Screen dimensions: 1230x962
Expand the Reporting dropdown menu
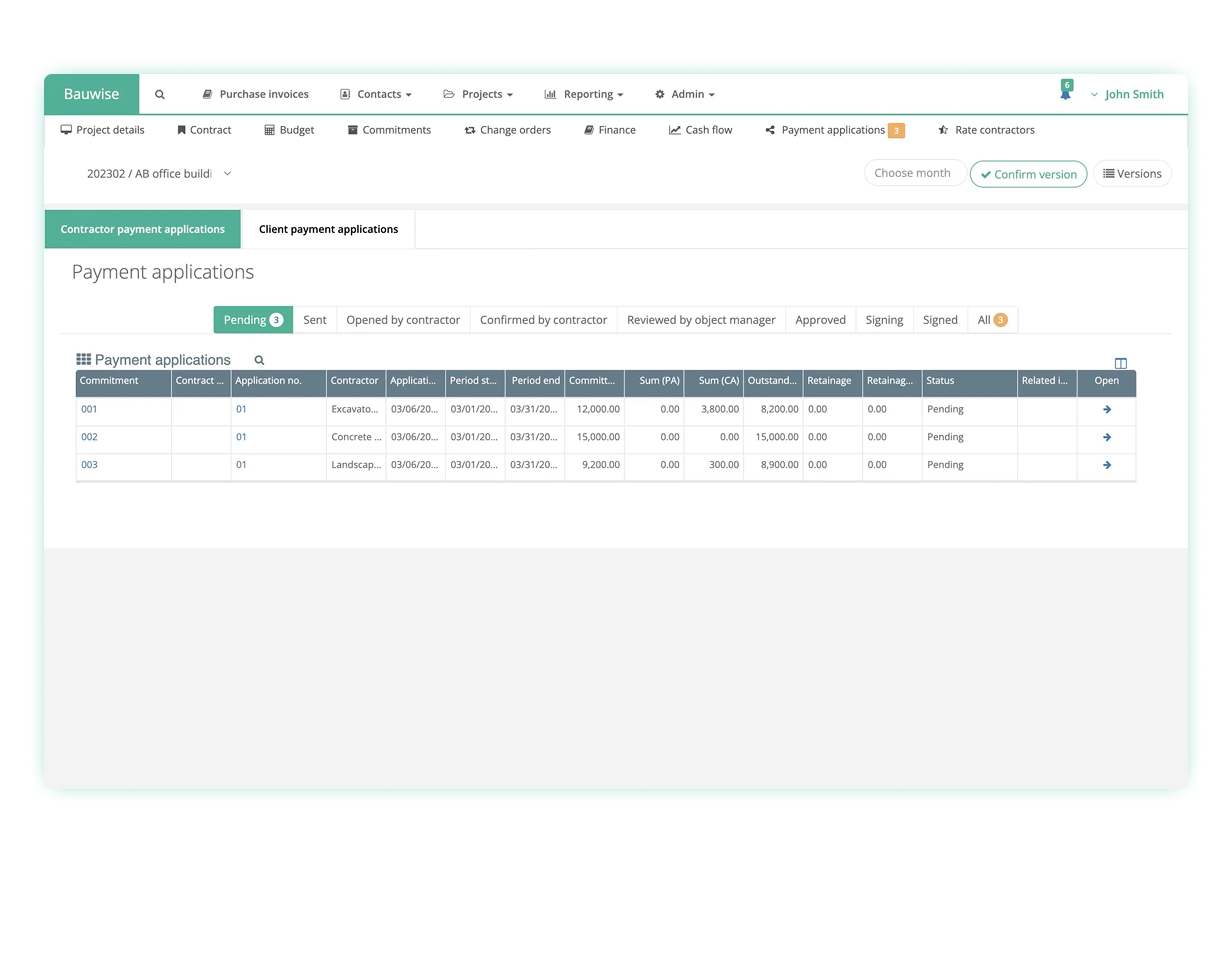pos(583,94)
